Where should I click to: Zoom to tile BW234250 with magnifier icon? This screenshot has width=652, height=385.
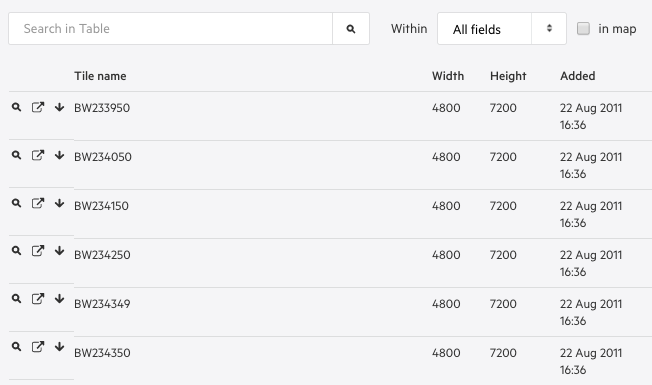[16, 251]
